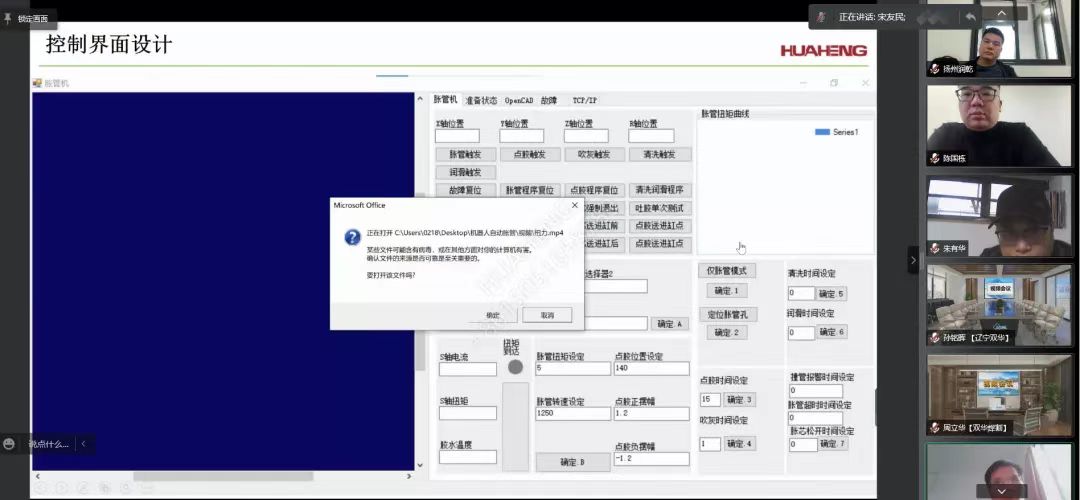The image size is (1080, 500).
Task: Click the speaker microphone icon by 正在讲述
Action: [822, 17]
